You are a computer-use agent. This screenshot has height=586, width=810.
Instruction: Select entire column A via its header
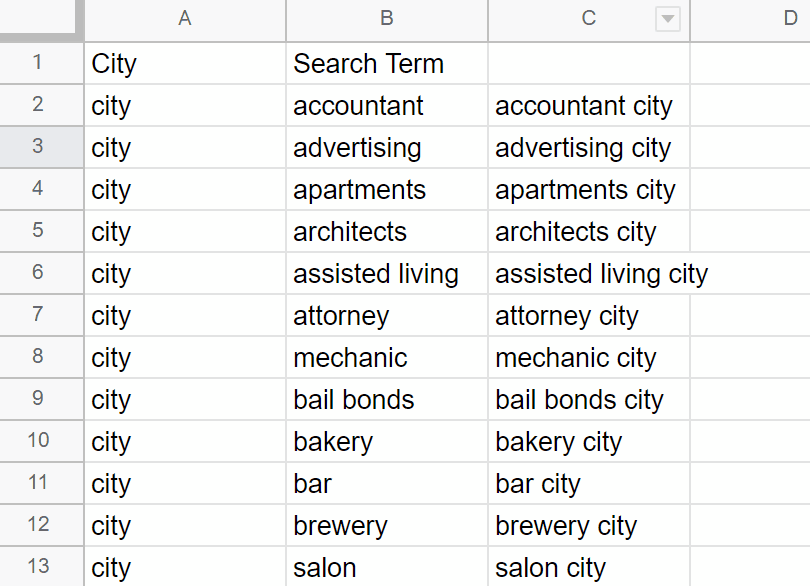[x=184, y=19]
